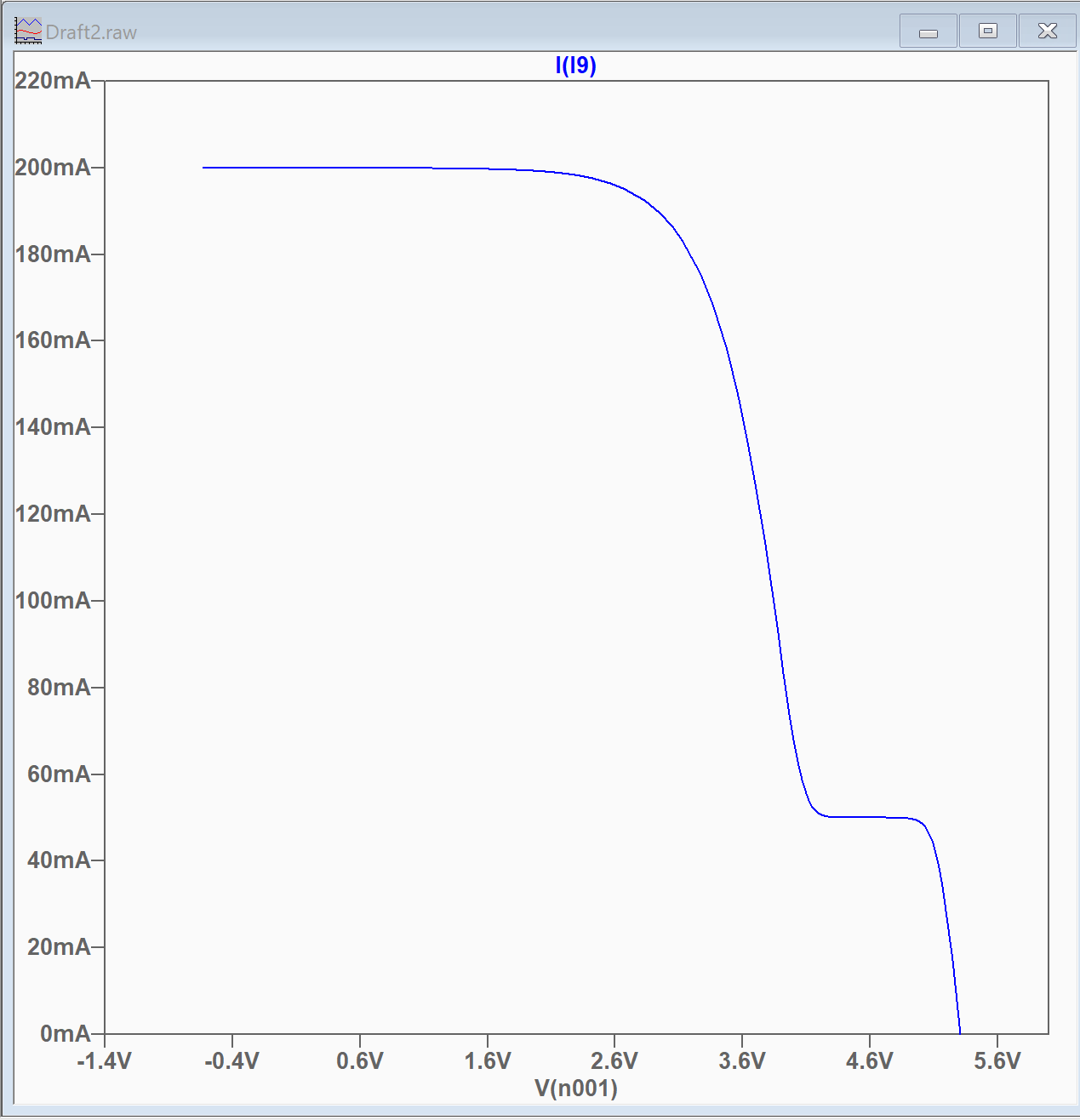
Task: Close the Draft2.raw plot window
Action: point(1048,31)
